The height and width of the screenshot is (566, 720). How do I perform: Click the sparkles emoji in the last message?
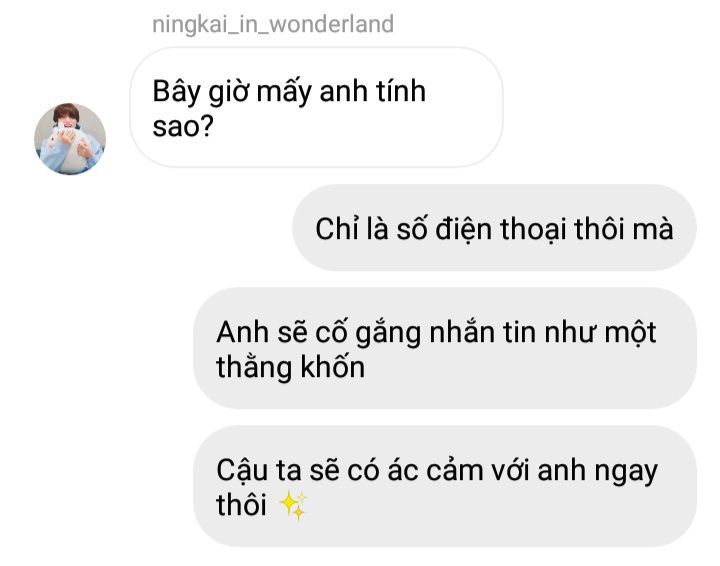coord(293,505)
